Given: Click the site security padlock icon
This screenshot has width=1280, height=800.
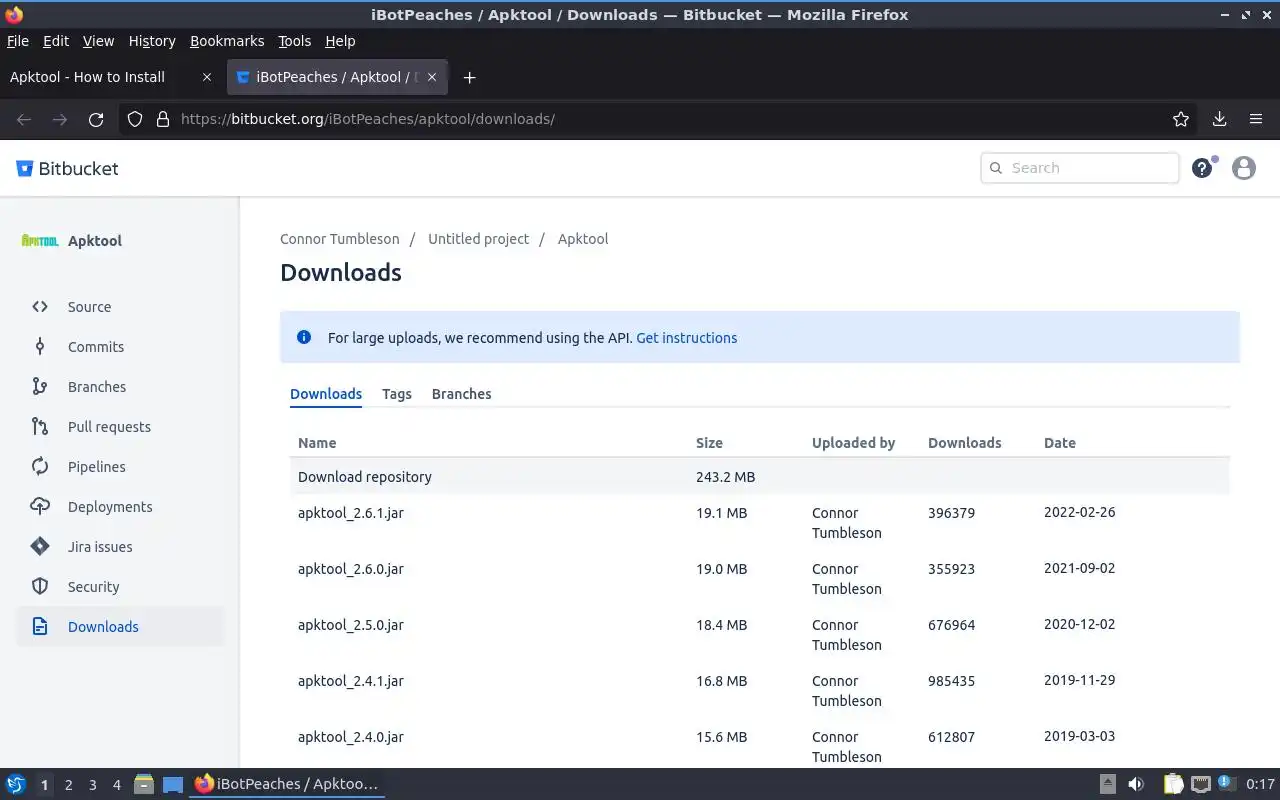Looking at the screenshot, I should [x=163, y=119].
